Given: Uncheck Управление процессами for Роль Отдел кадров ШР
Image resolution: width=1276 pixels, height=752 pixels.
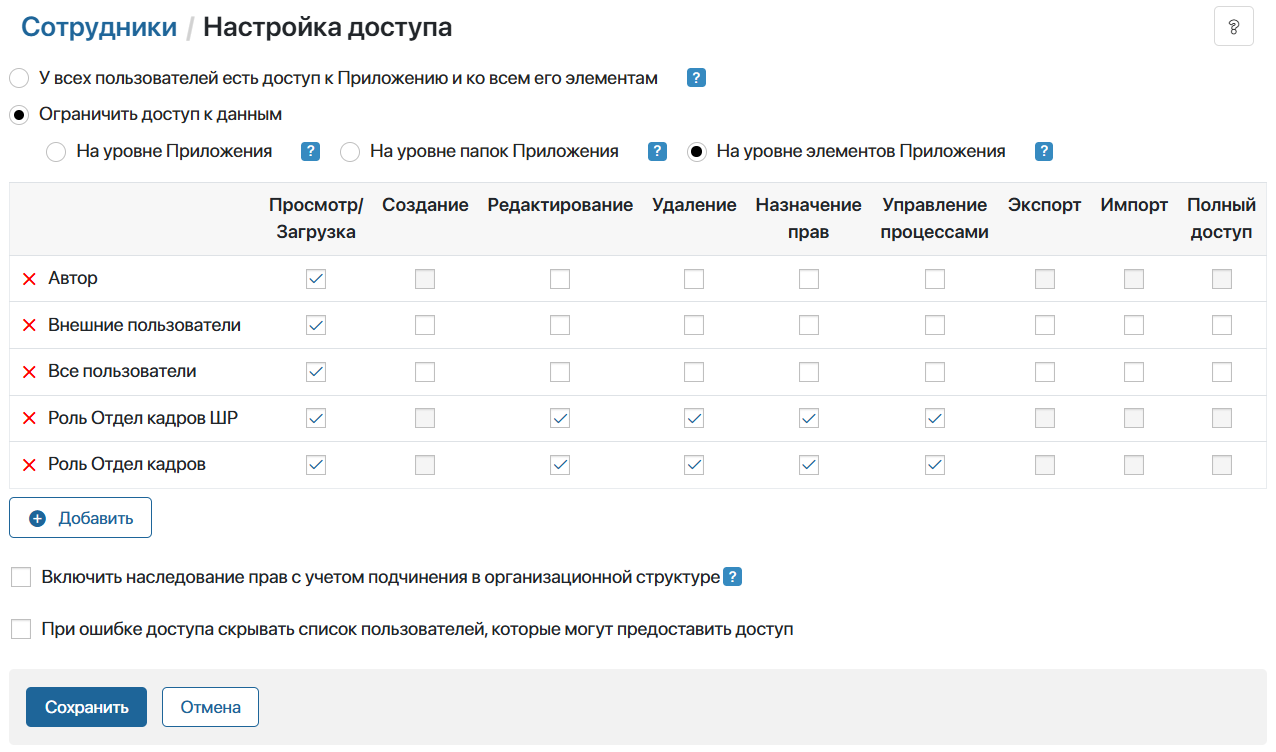Looking at the screenshot, I should [x=935, y=418].
